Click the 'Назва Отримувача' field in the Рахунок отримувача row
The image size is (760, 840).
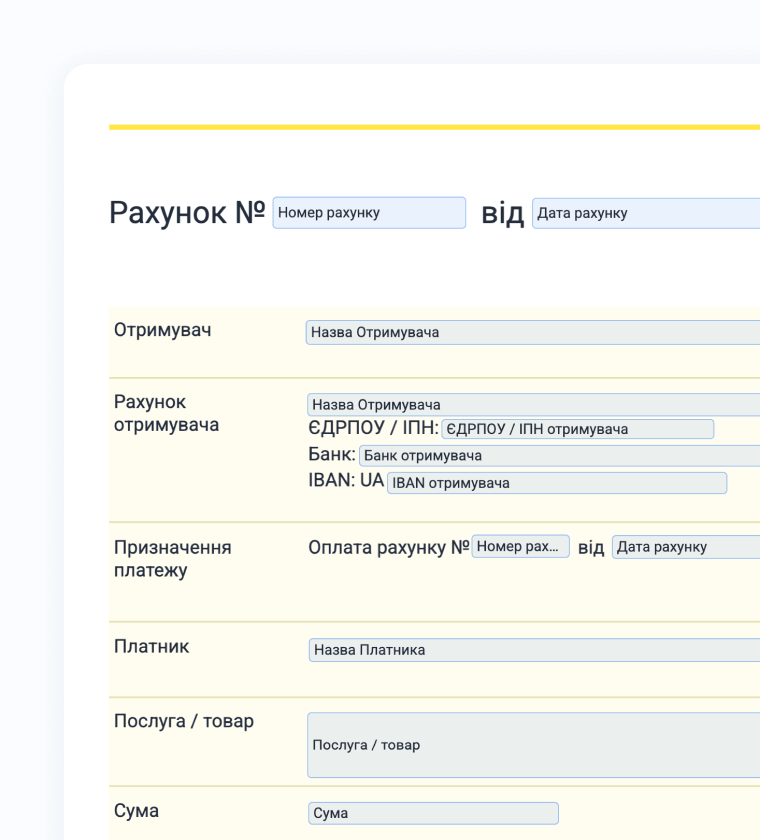tap(533, 404)
